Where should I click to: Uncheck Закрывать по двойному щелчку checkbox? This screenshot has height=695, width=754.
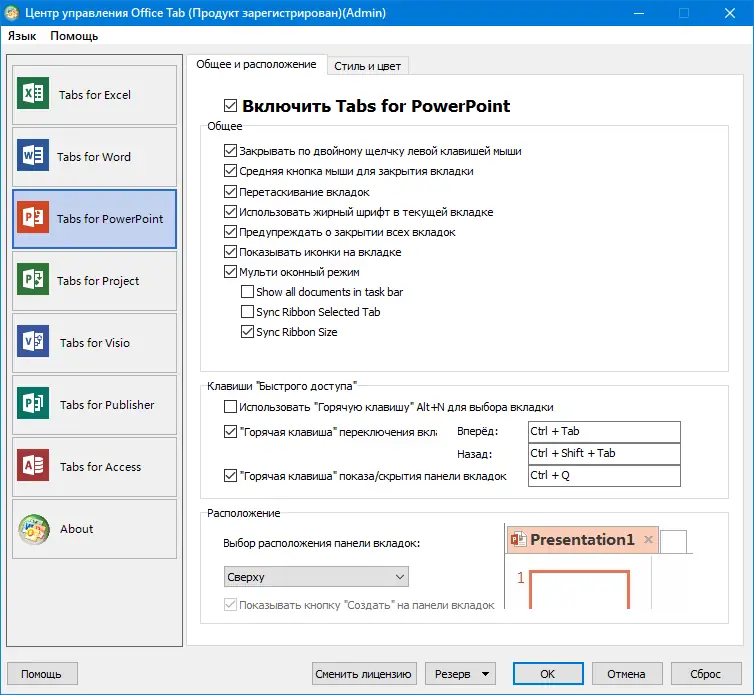[230, 151]
